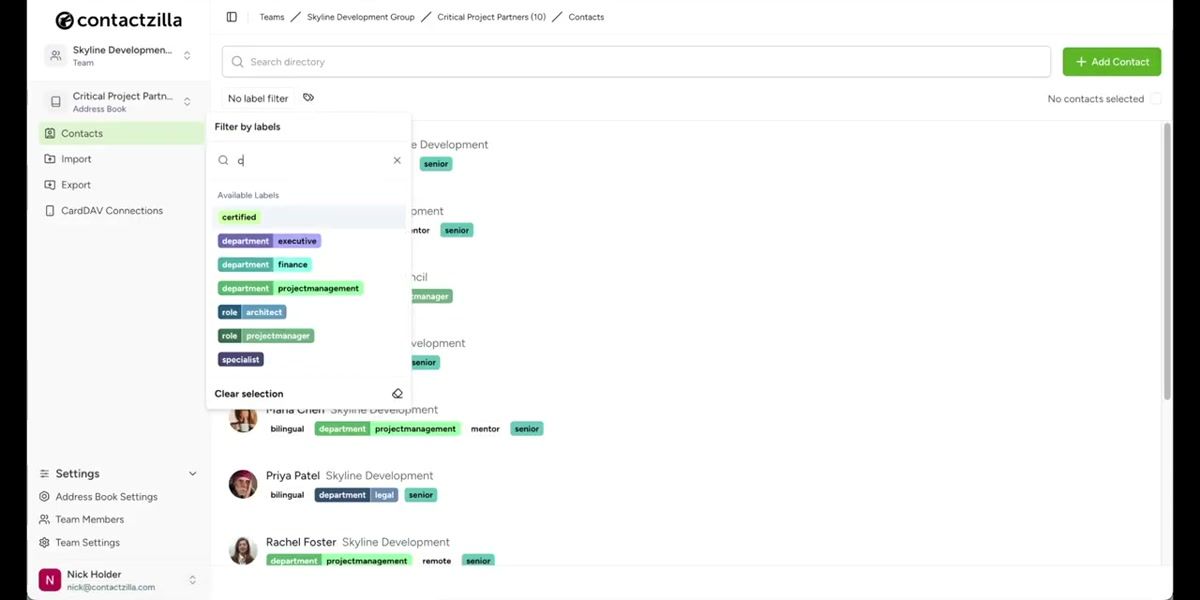Clear the label search with the X icon

click(x=396, y=159)
